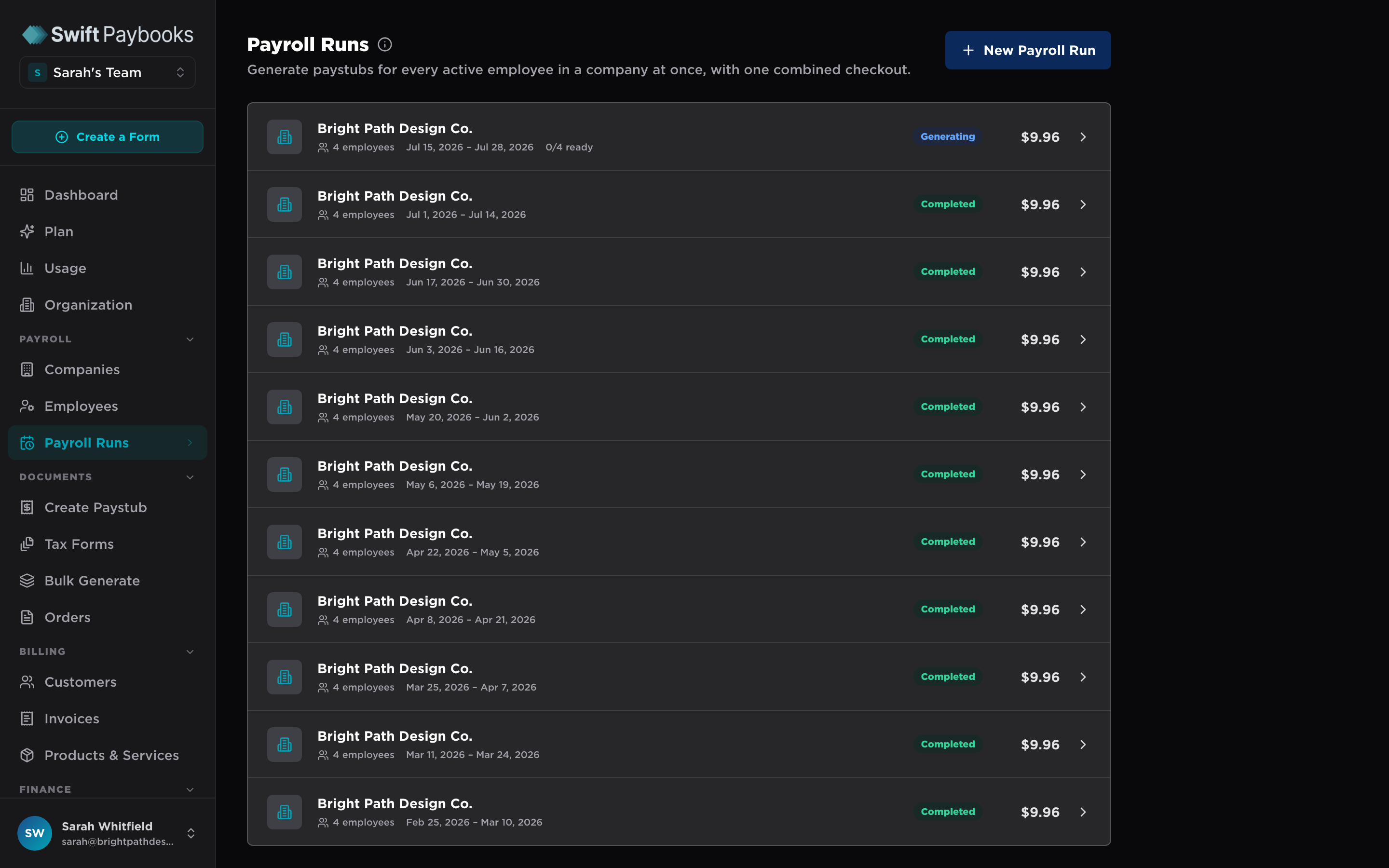Viewport: 1389px width, 868px height.
Task: Click the Bulk Generate layers icon
Action: point(27,581)
